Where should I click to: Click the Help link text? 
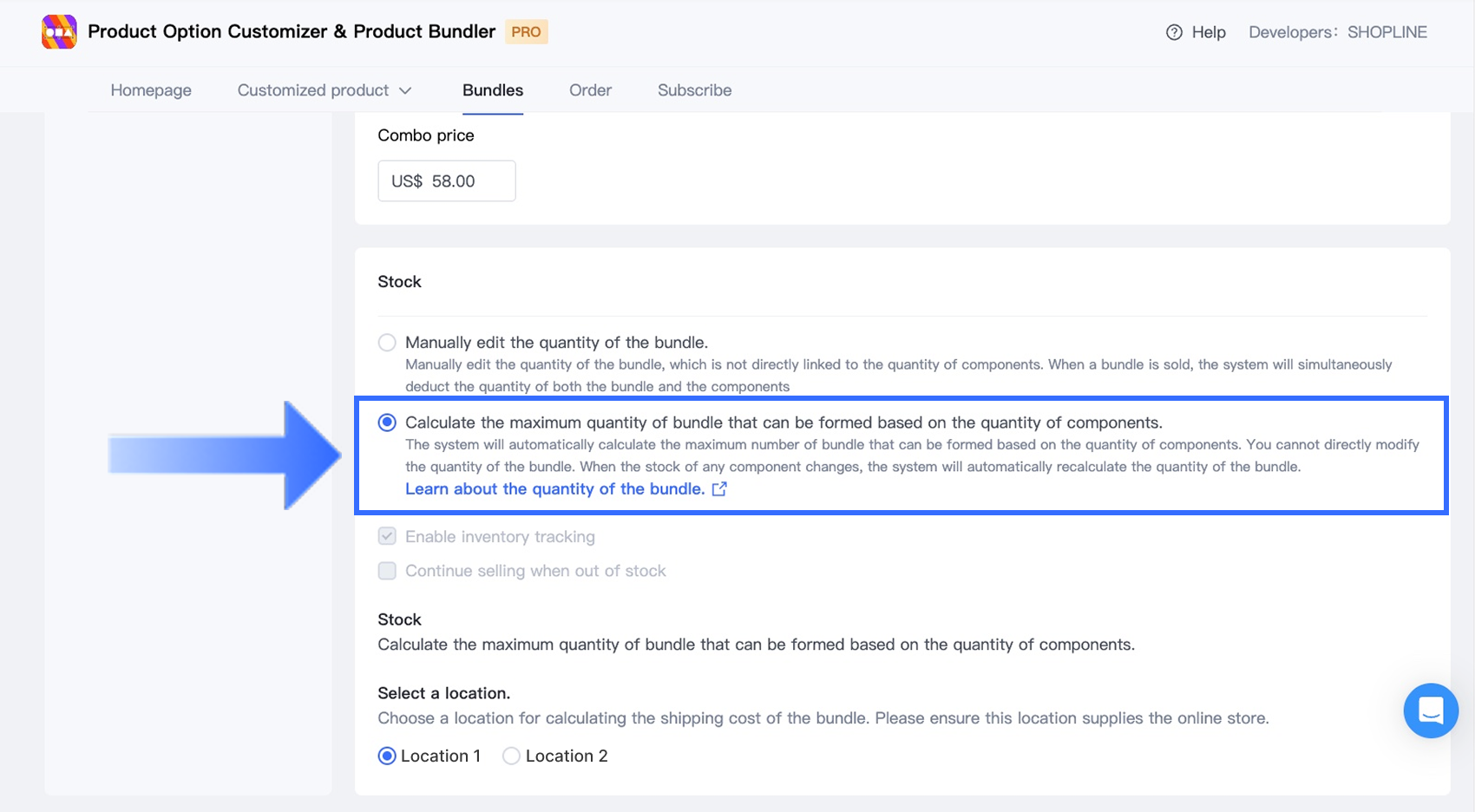(x=1209, y=32)
